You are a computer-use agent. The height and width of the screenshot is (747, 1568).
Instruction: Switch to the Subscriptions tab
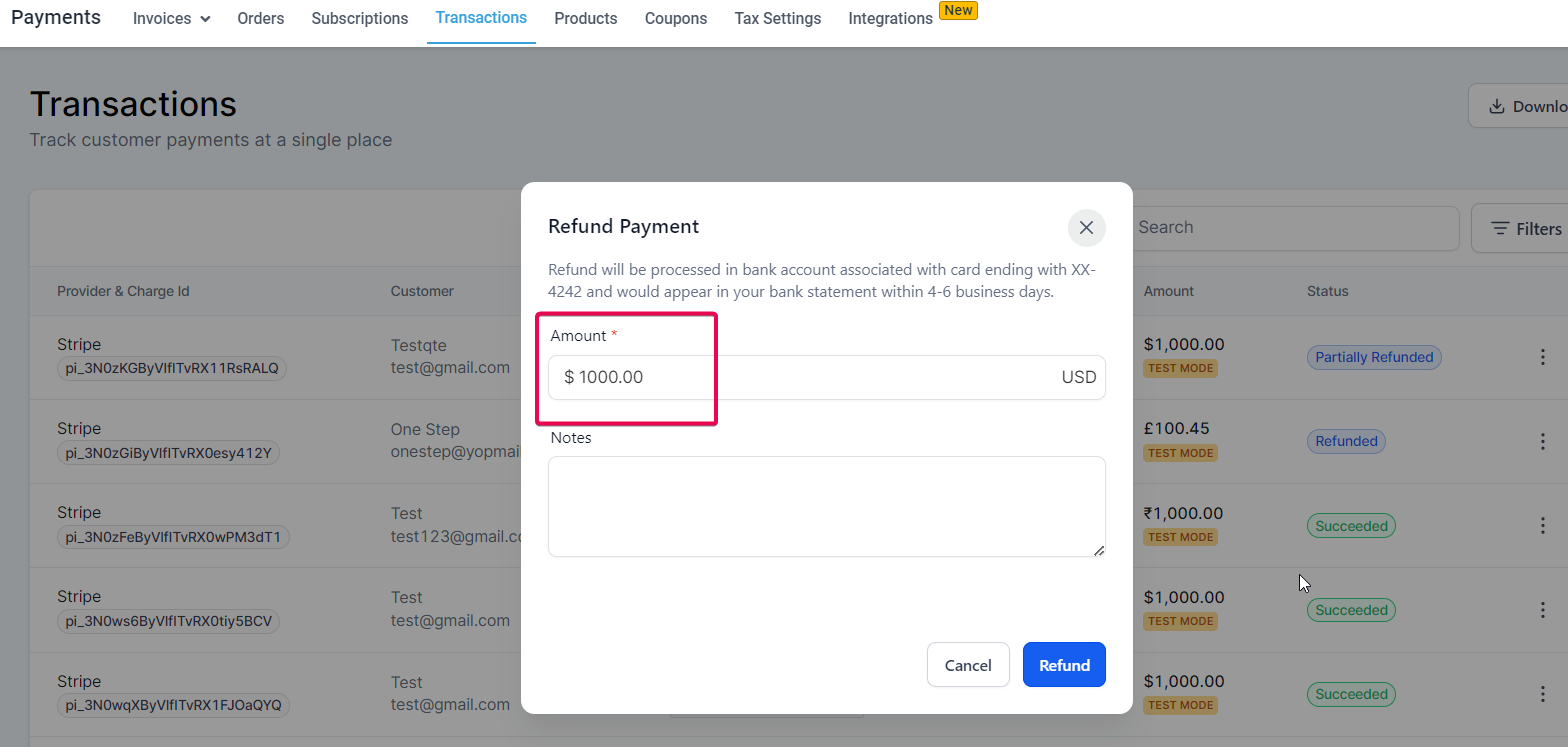coord(360,18)
